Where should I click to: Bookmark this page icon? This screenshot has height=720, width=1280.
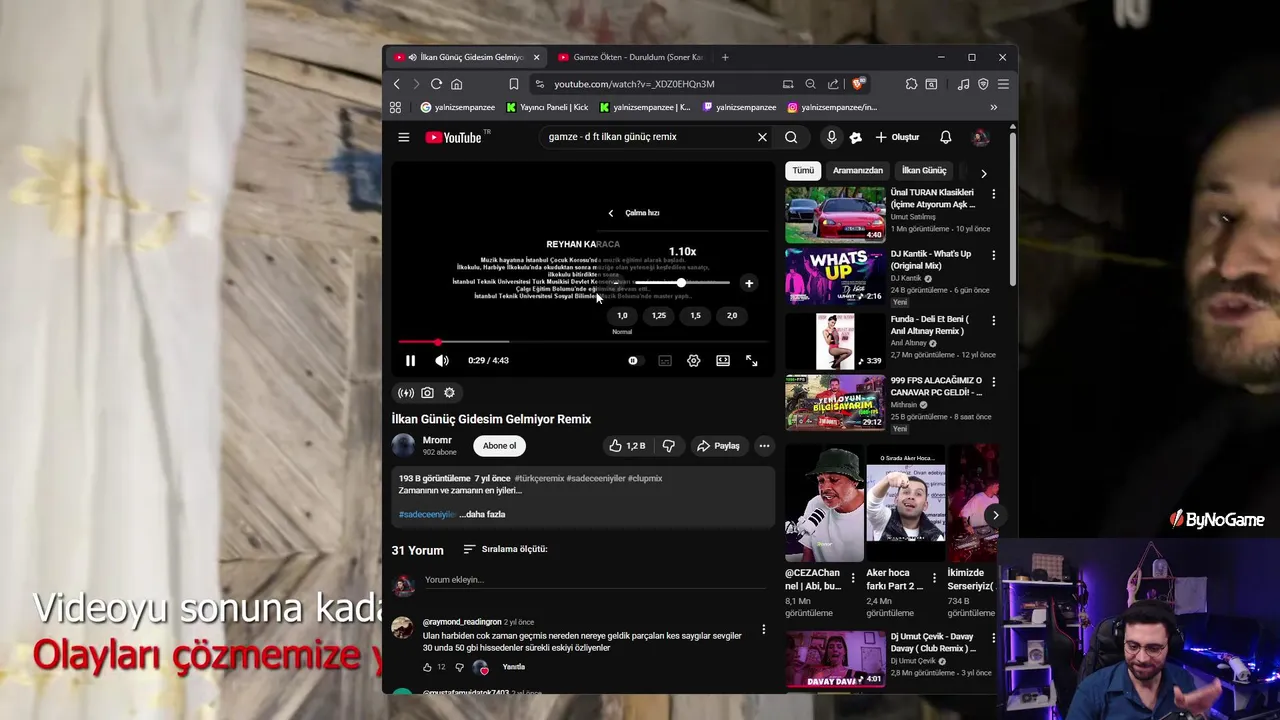[514, 84]
